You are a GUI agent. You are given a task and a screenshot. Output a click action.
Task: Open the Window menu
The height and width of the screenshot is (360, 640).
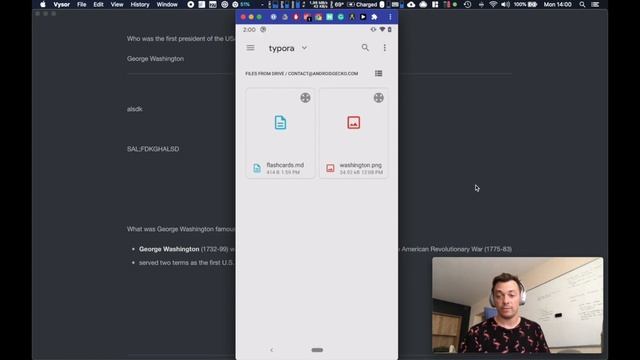167,4
